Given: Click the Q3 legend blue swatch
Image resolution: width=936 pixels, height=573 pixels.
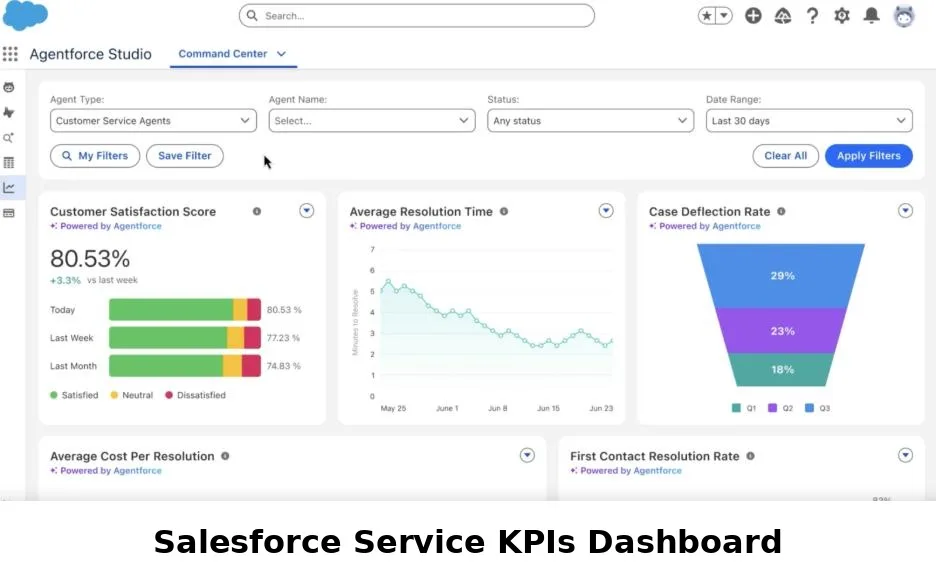Looking at the screenshot, I should click(809, 408).
